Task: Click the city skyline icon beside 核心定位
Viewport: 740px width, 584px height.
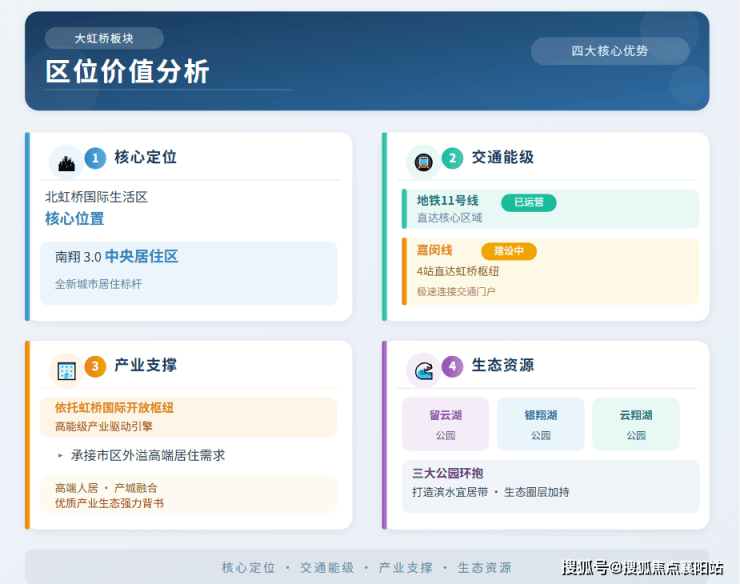Action: click(x=67, y=162)
